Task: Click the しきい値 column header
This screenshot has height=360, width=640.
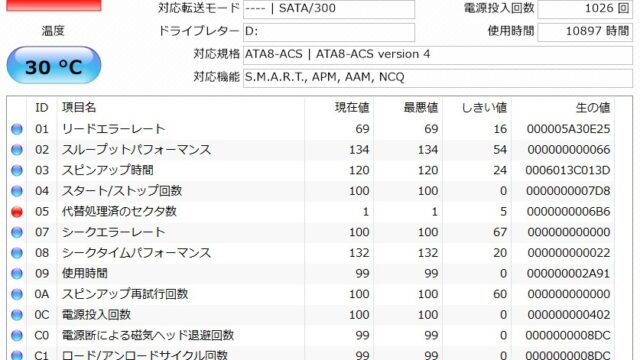Action: point(484,107)
